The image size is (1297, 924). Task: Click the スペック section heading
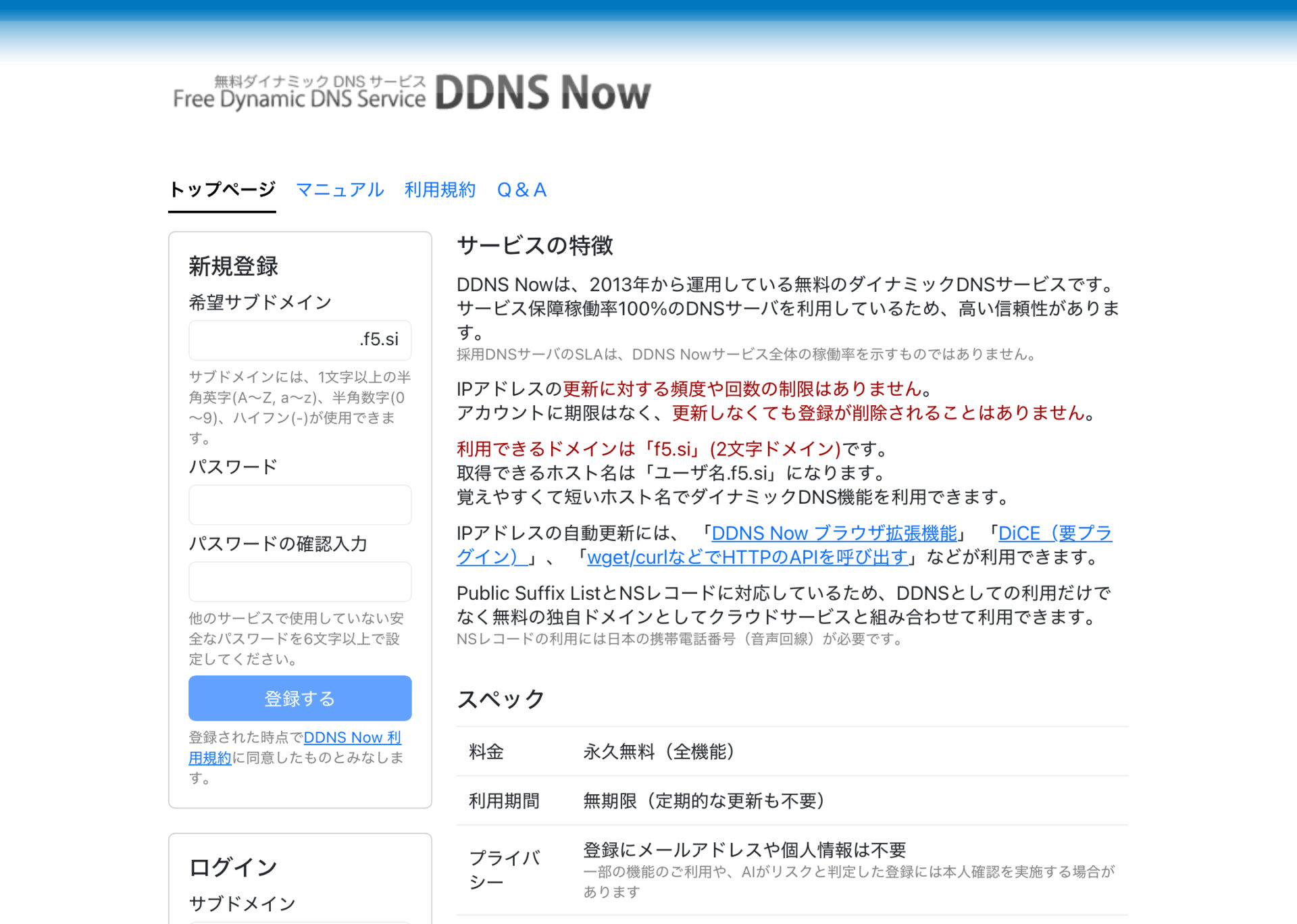501,699
